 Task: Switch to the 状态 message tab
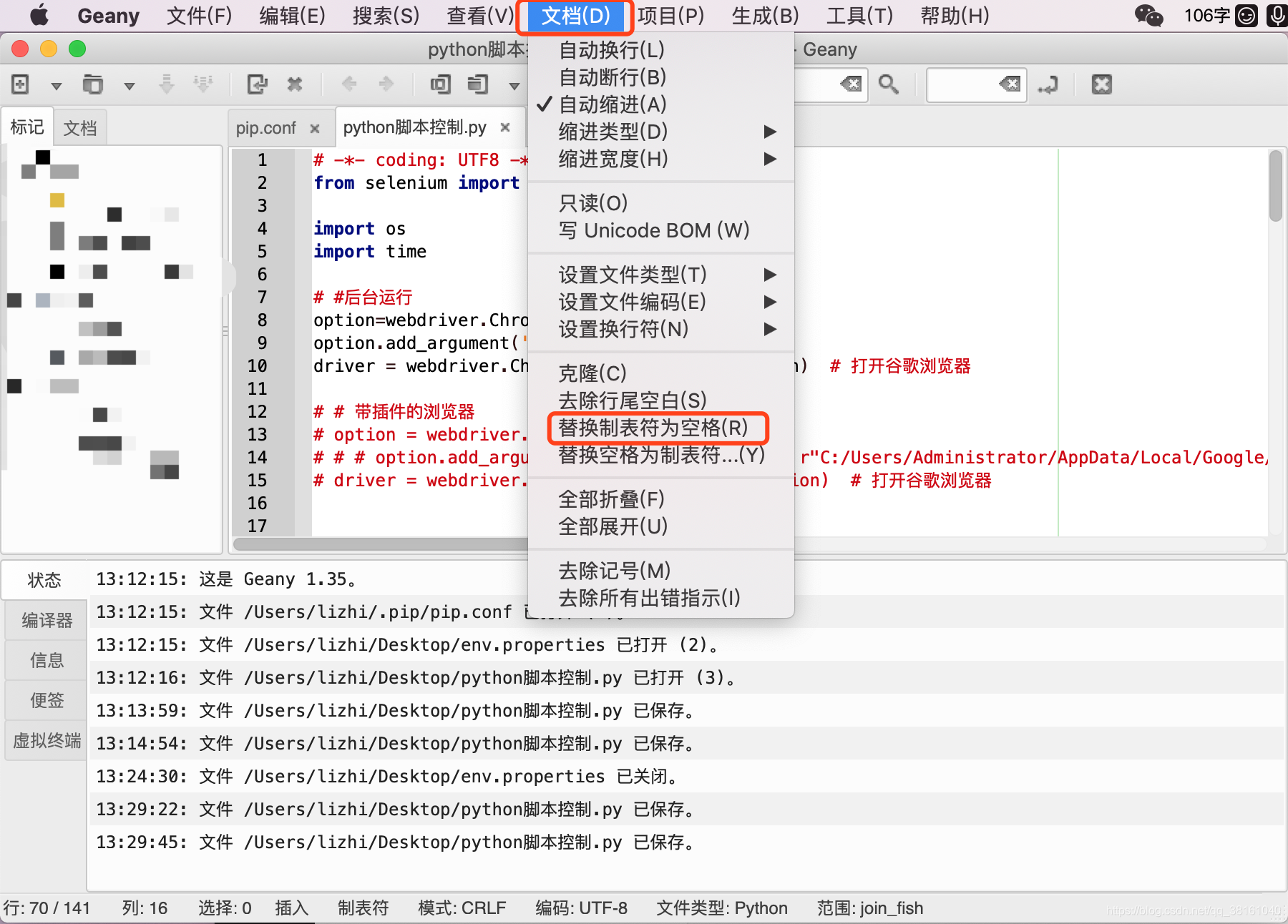tap(44, 580)
